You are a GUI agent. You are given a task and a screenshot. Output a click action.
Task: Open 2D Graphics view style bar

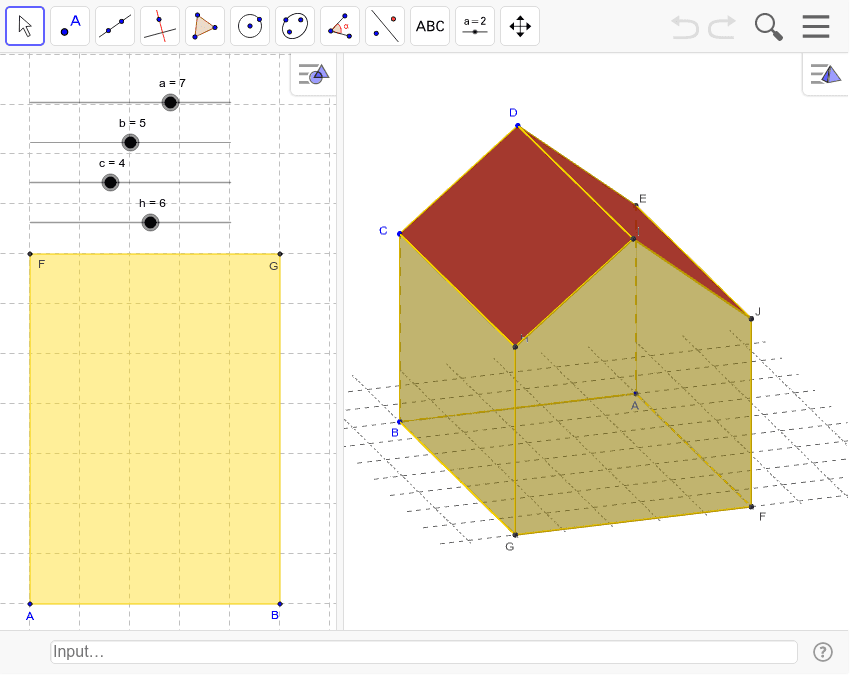pyautogui.click(x=314, y=74)
